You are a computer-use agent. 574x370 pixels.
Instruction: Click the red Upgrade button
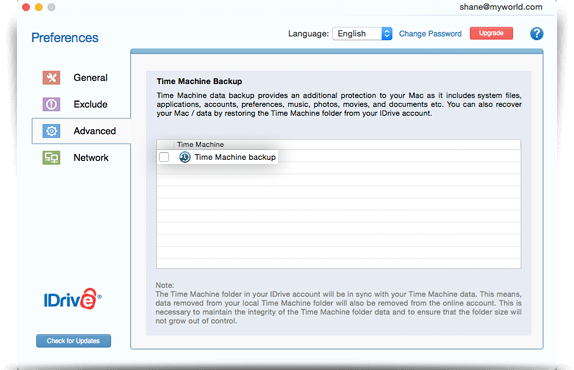[x=491, y=33]
